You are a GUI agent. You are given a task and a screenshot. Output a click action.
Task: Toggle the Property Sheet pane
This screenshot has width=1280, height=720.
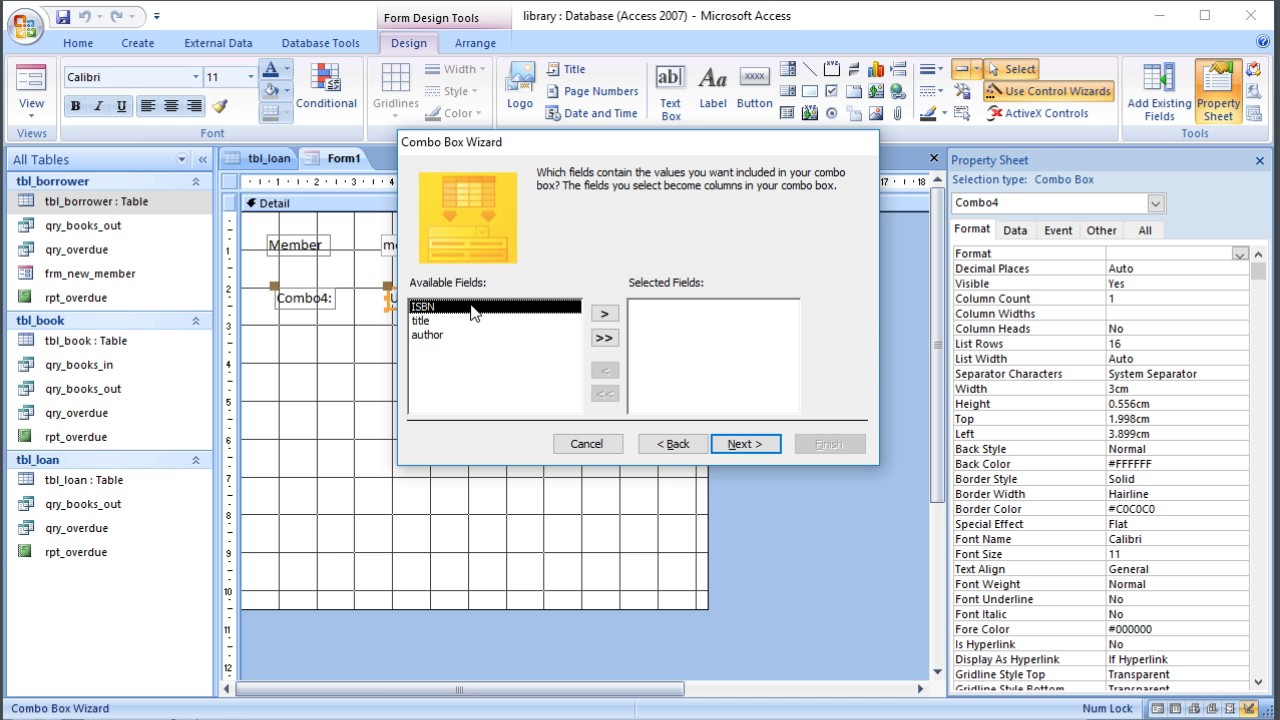1218,91
